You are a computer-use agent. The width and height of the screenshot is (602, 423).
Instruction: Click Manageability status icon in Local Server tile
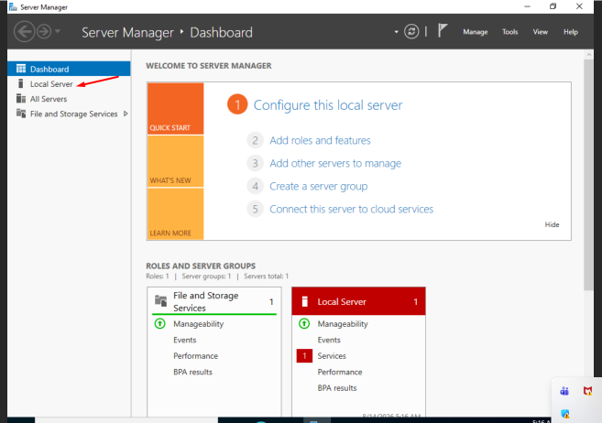tap(304, 324)
